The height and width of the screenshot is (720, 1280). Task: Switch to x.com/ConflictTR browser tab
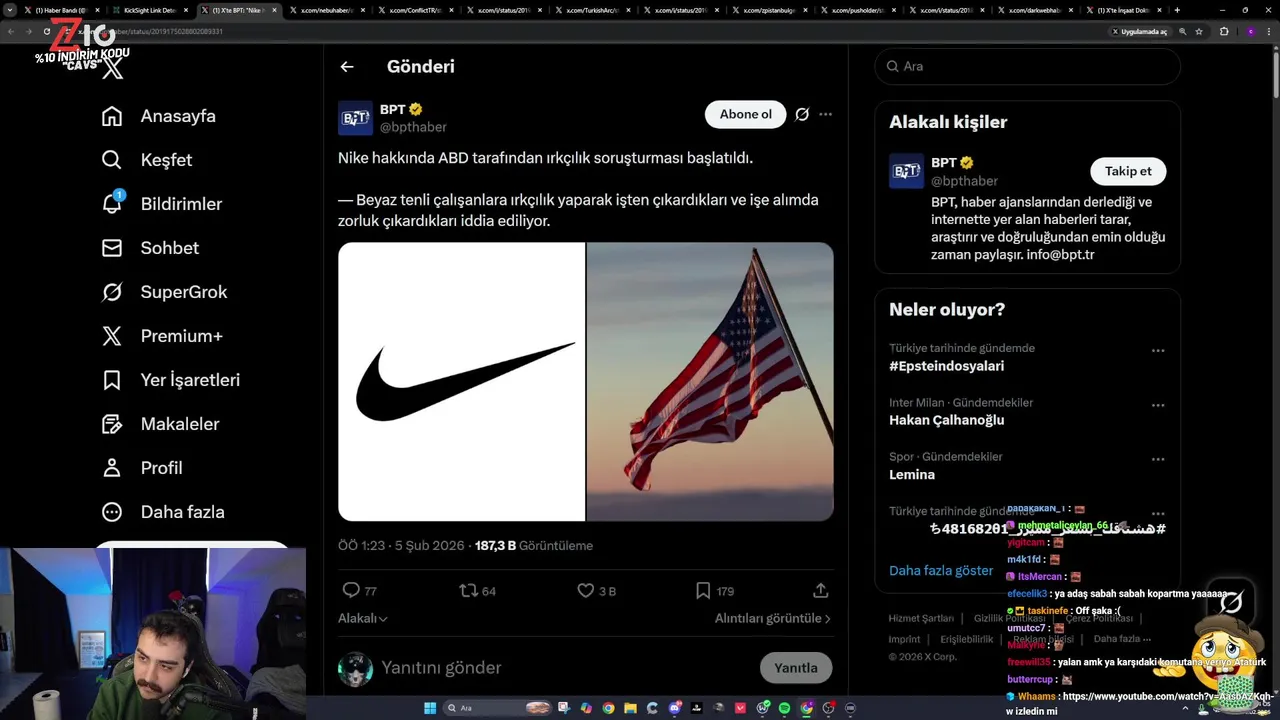point(416,10)
